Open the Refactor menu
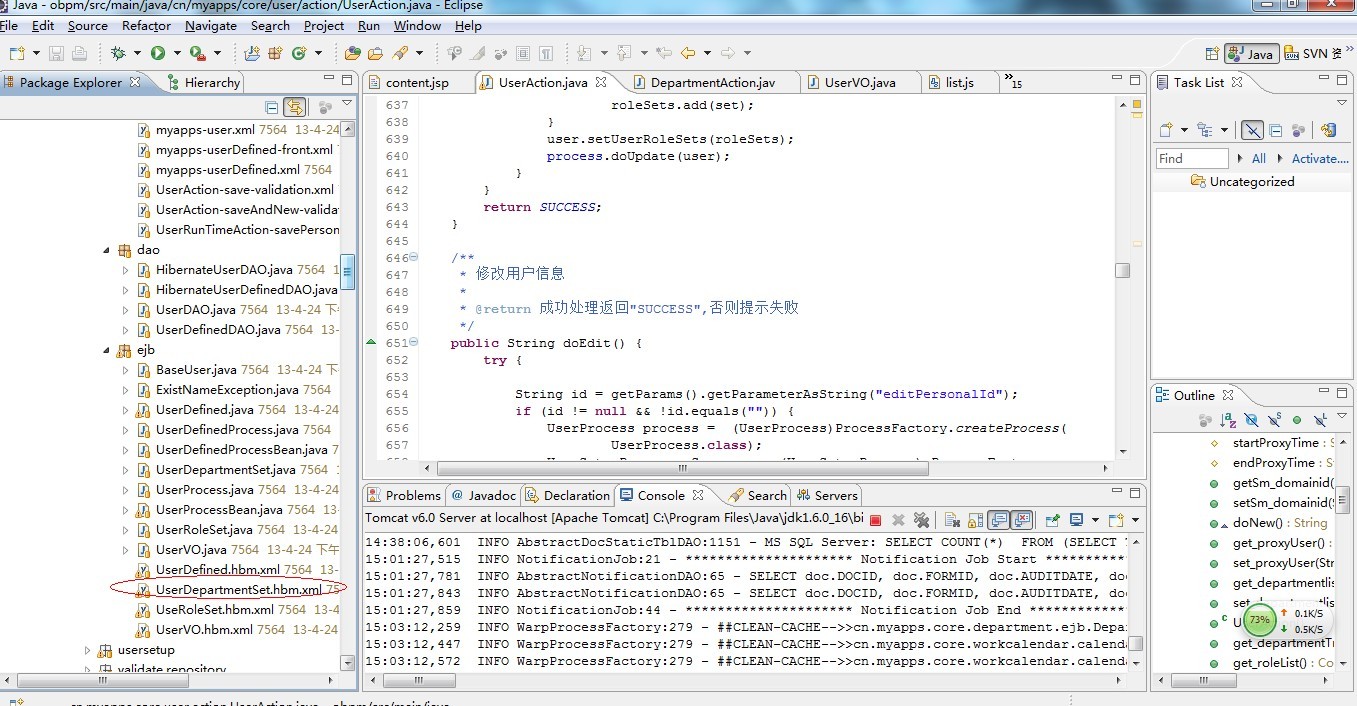 tap(146, 26)
